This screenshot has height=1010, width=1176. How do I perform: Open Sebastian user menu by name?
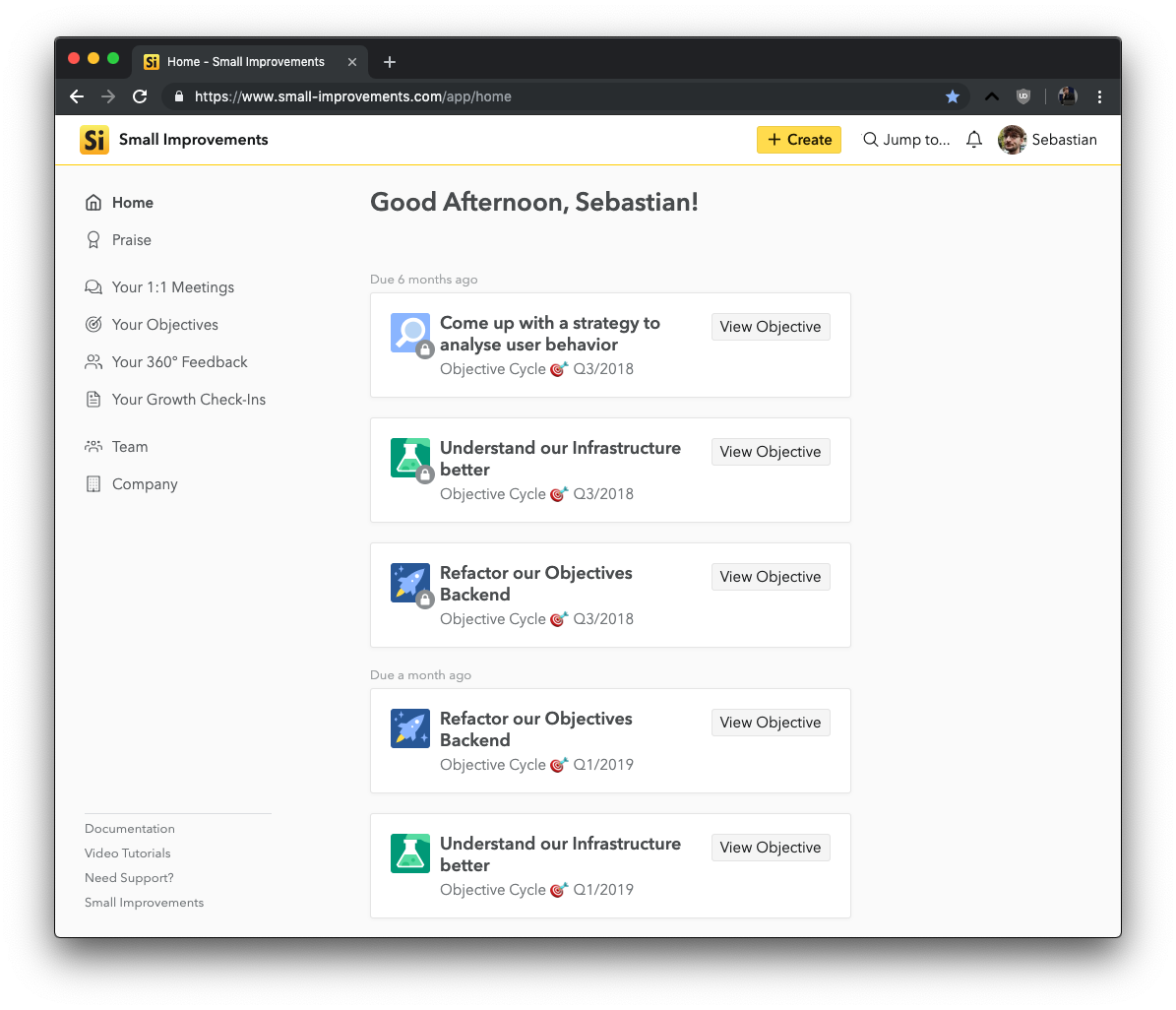click(1064, 140)
